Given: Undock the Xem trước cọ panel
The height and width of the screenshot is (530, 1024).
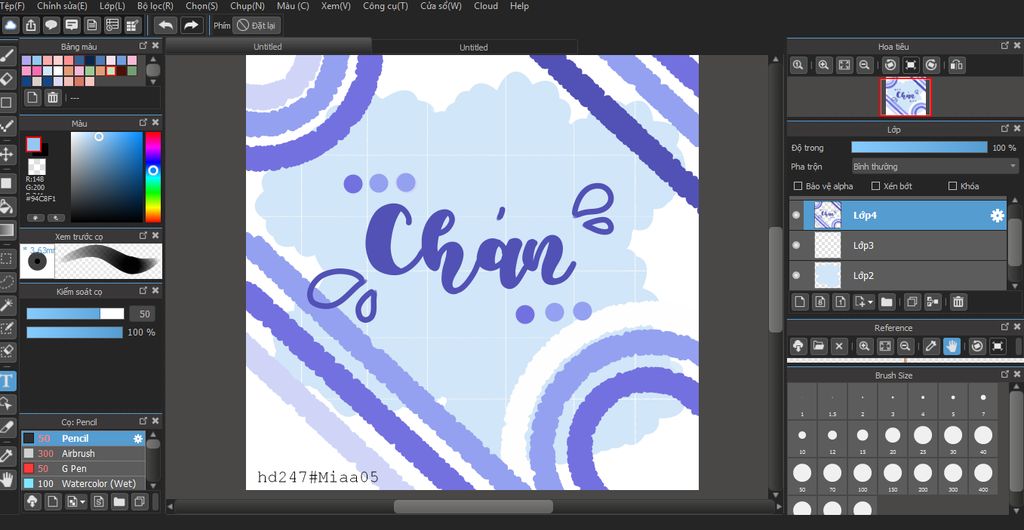Looking at the screenshot, I should 143,236.
